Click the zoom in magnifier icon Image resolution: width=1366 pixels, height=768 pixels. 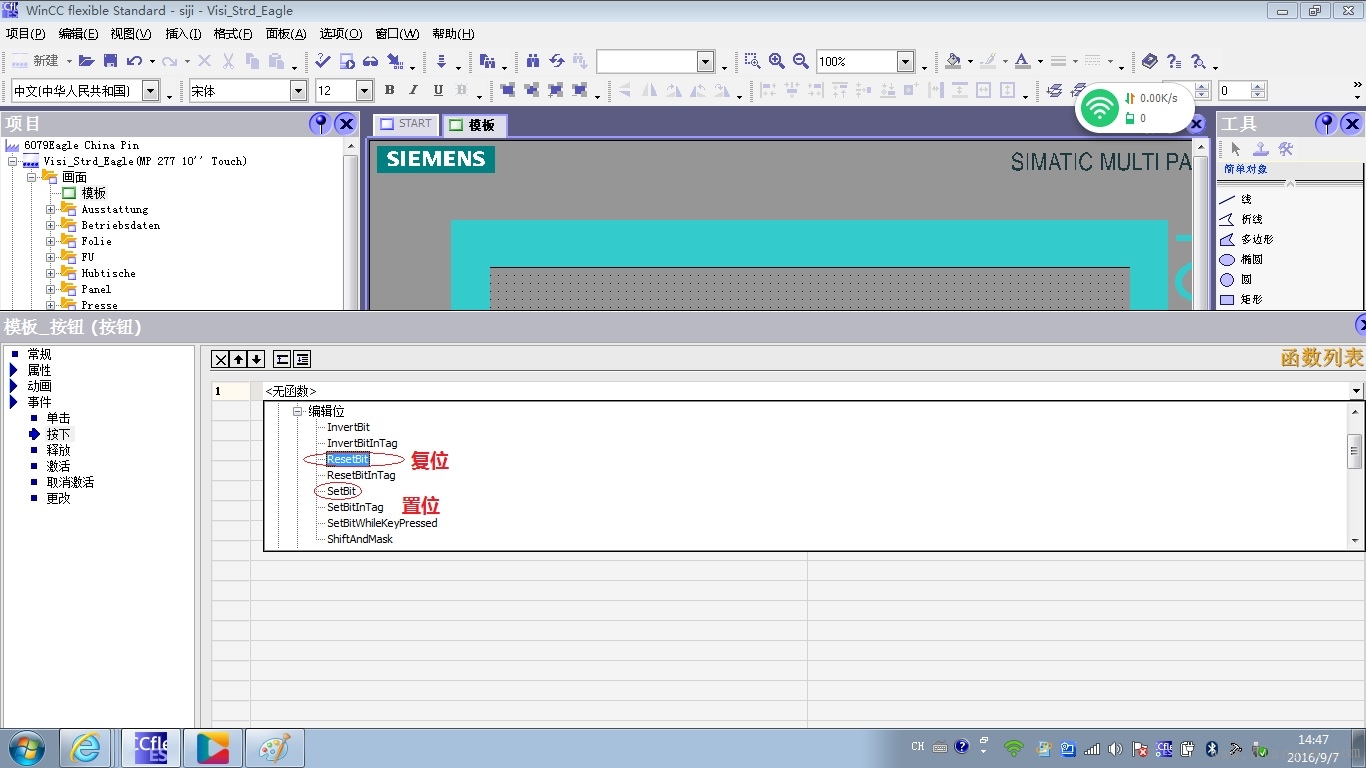pos(776,61)
